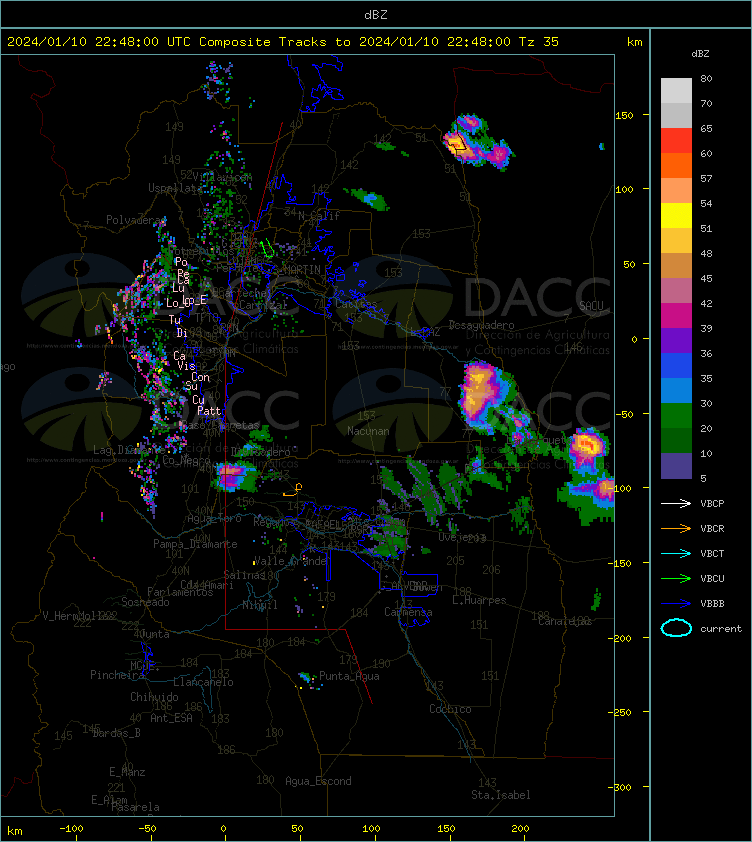Screen dimensions: 752x842
Task: Click the dBZ title at the top
Action: pos(375,15)
